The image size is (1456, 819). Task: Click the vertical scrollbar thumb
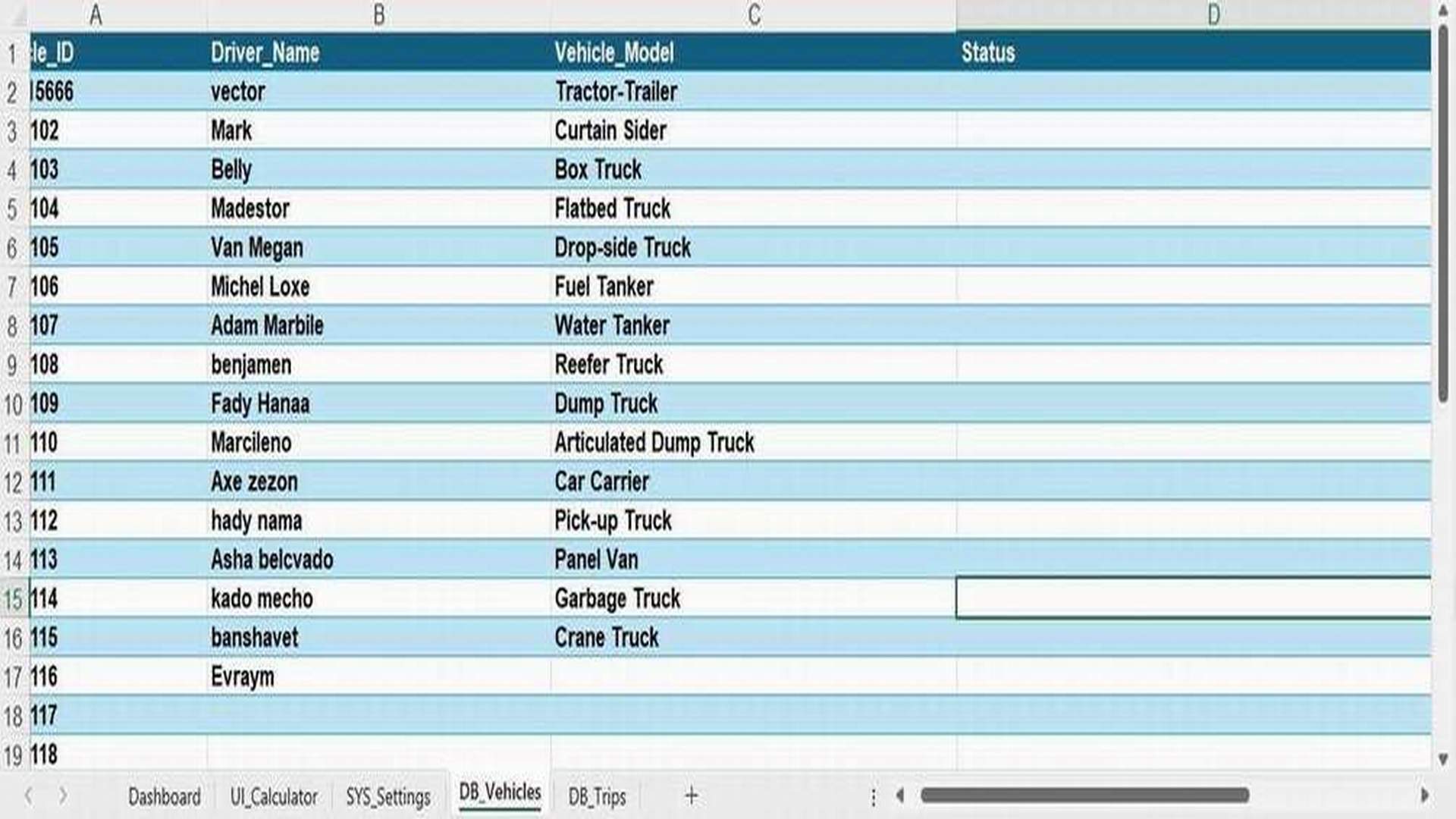click(x=1443, y=212)
